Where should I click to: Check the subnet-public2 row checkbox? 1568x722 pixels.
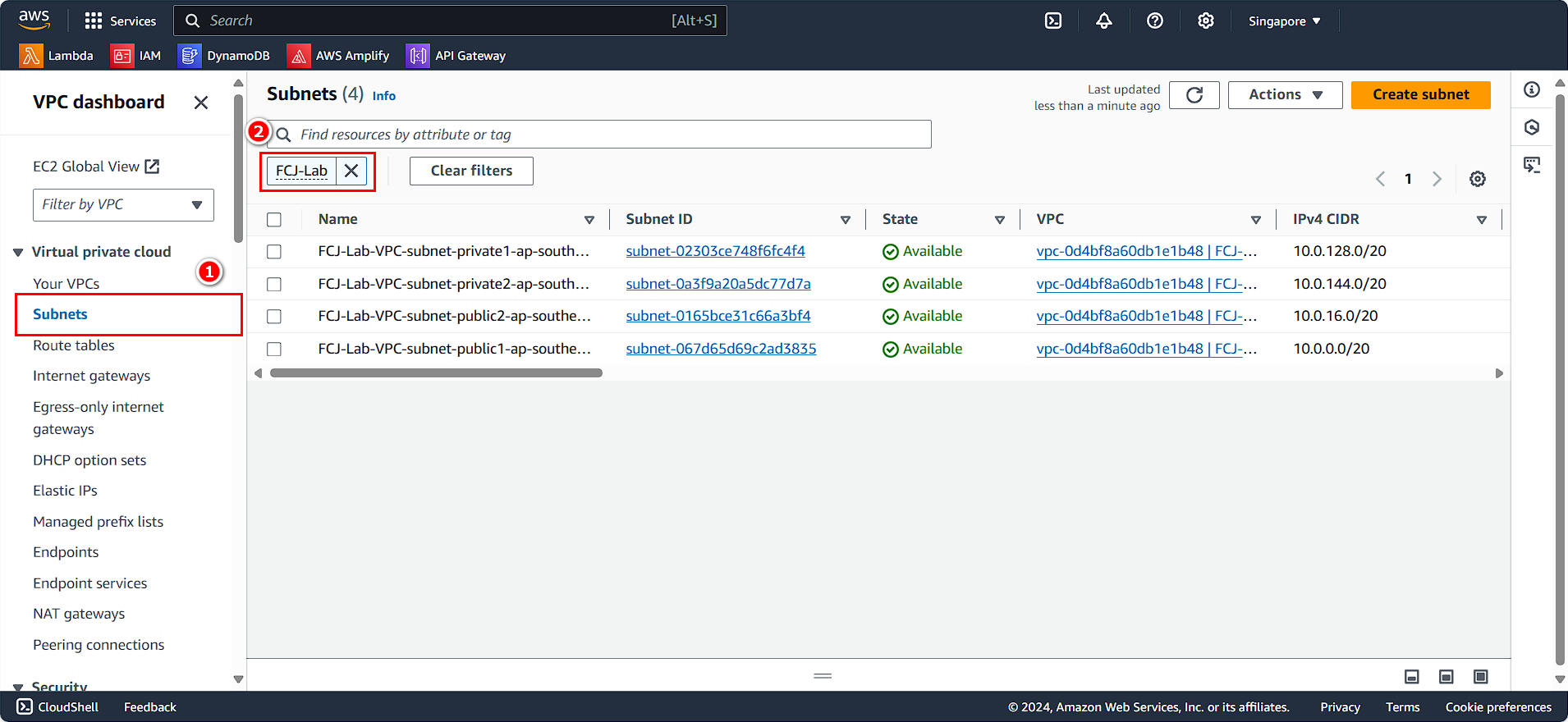pos(274,317)
